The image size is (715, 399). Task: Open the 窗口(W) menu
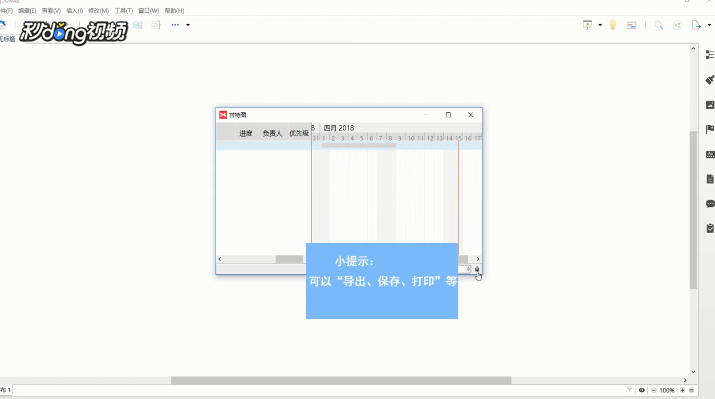click(x=149, y=10)
